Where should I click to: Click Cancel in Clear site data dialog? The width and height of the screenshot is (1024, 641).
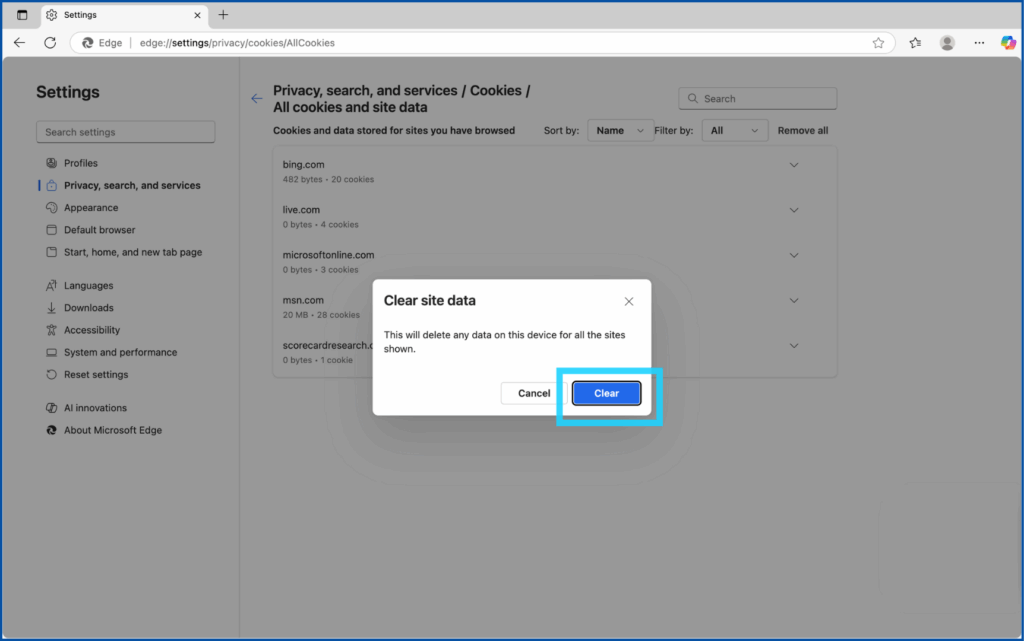534,393
